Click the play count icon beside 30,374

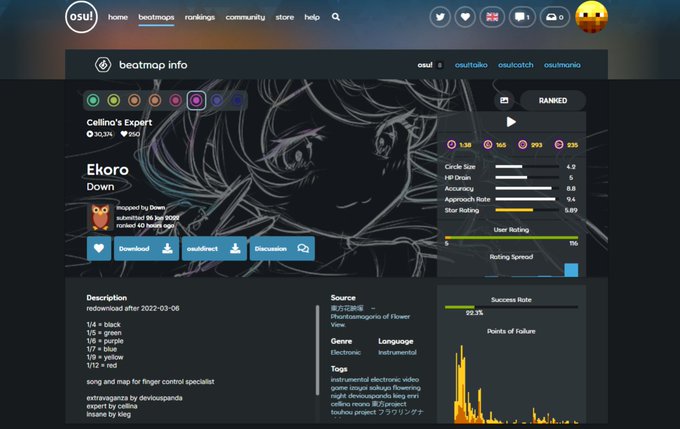[90, 134]
